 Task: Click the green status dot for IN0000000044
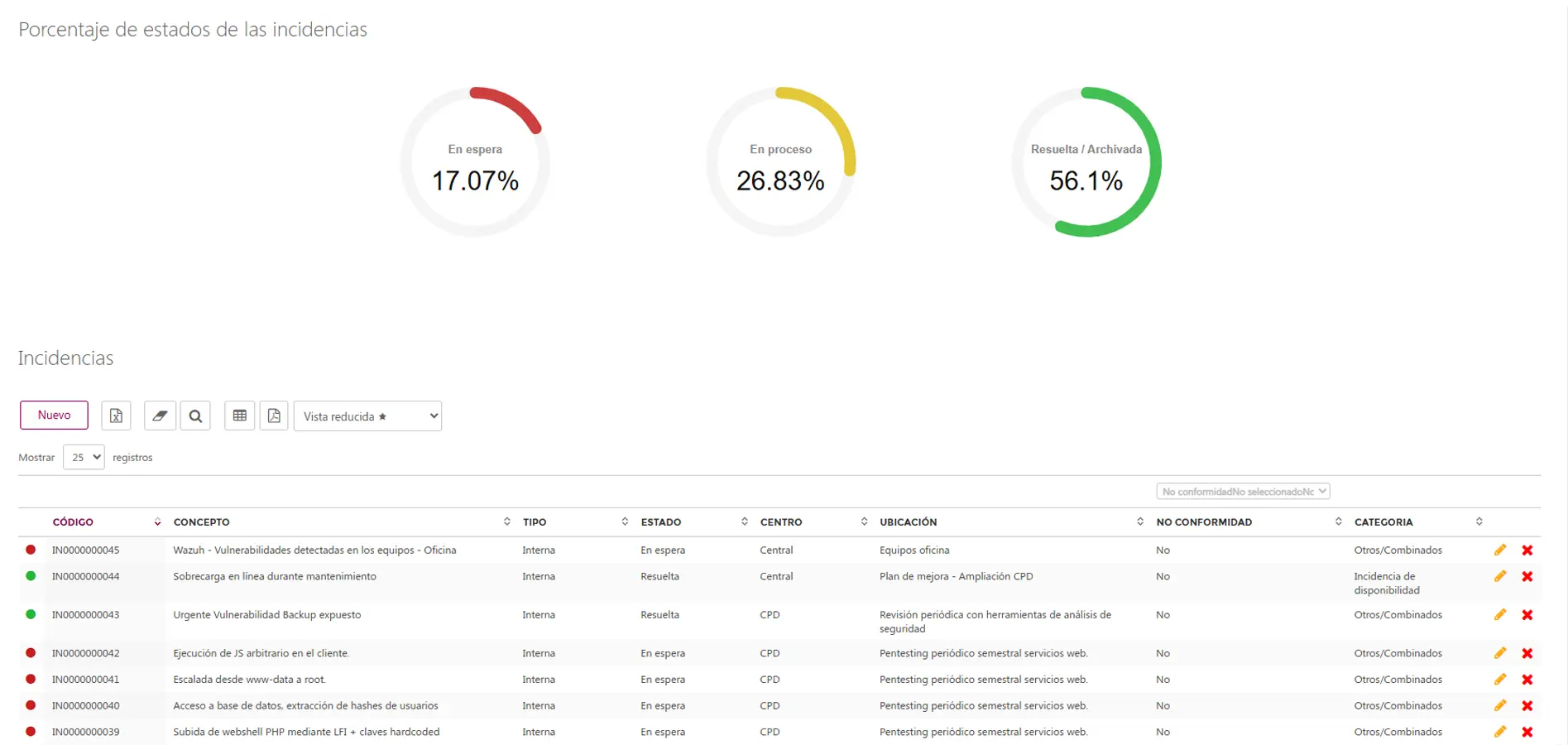(31, 576)
